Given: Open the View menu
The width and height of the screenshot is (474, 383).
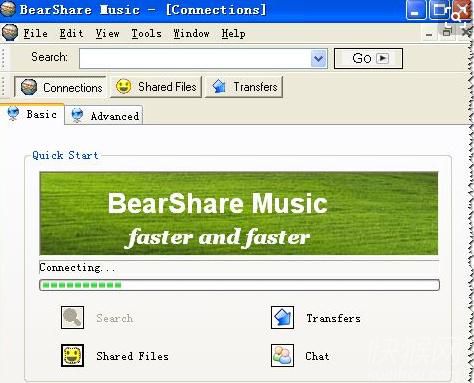Looking at the screenshot, I should [107, 33].
